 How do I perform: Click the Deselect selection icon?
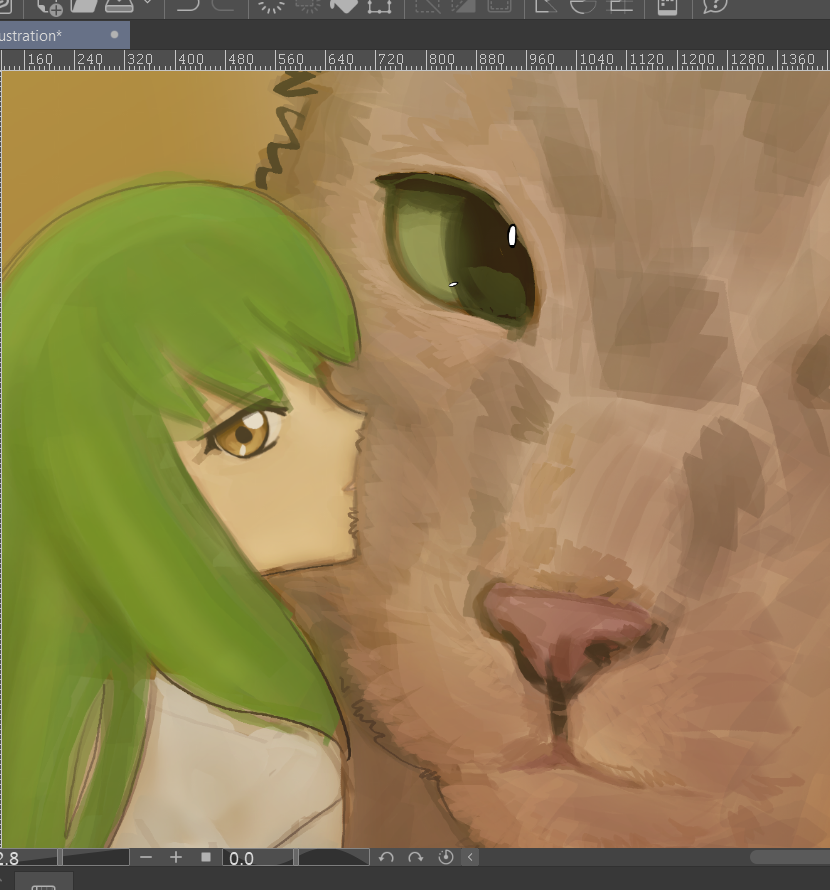[427, 5]
